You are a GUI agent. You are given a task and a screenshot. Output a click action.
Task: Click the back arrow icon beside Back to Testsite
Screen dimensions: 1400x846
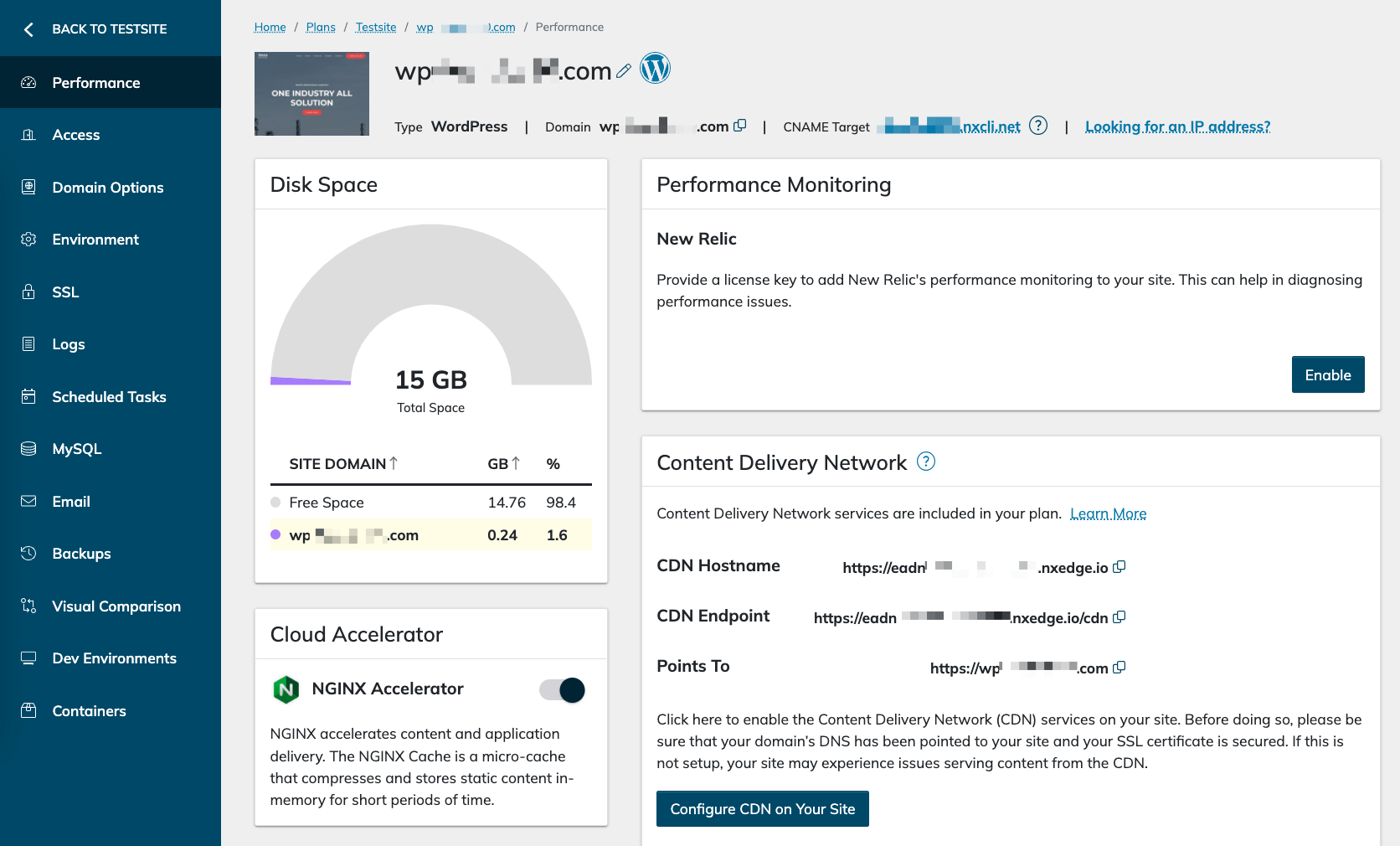(x=28, y=29)
